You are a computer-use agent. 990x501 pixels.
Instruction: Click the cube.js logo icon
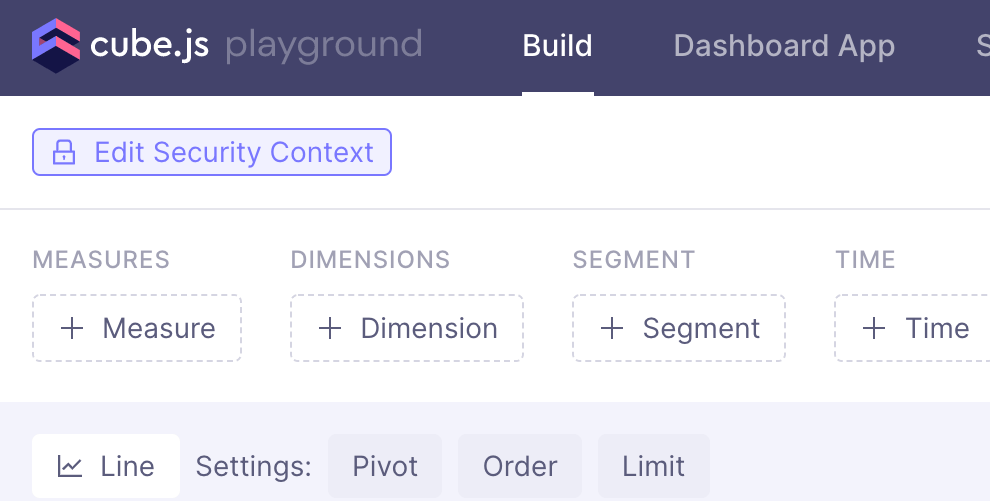pos(55,46)
